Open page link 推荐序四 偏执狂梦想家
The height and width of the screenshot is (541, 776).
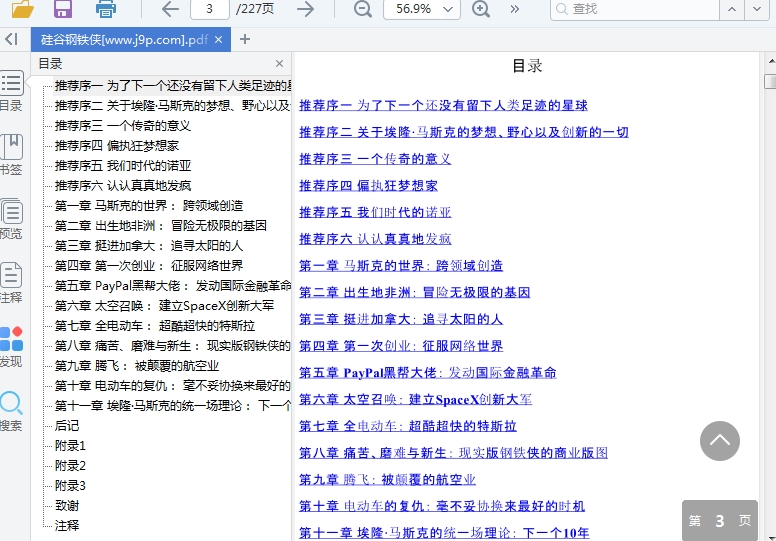[369, 186]
